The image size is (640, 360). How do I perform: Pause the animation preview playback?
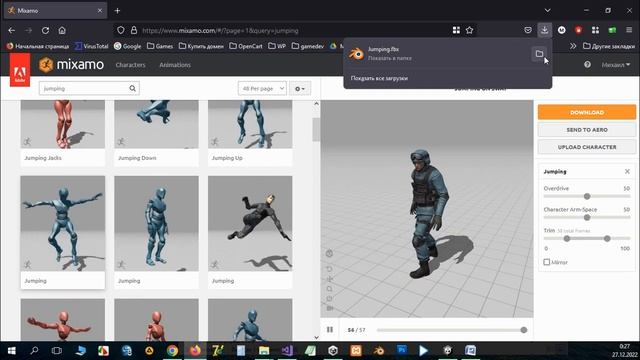[x=330, y=330]
